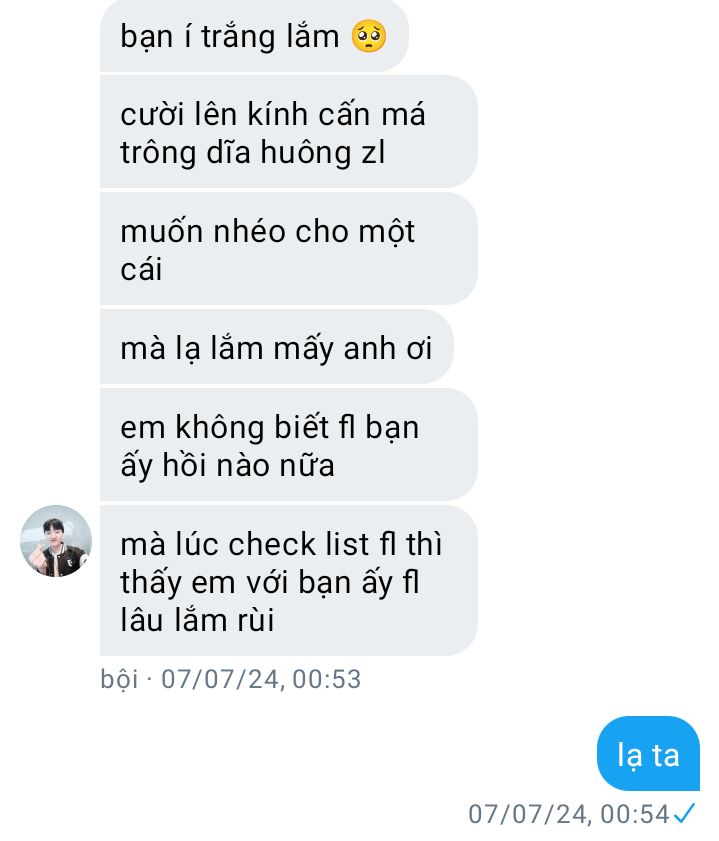
Task: Click the blue sent-message checkmark
Action: click(685, 813)
